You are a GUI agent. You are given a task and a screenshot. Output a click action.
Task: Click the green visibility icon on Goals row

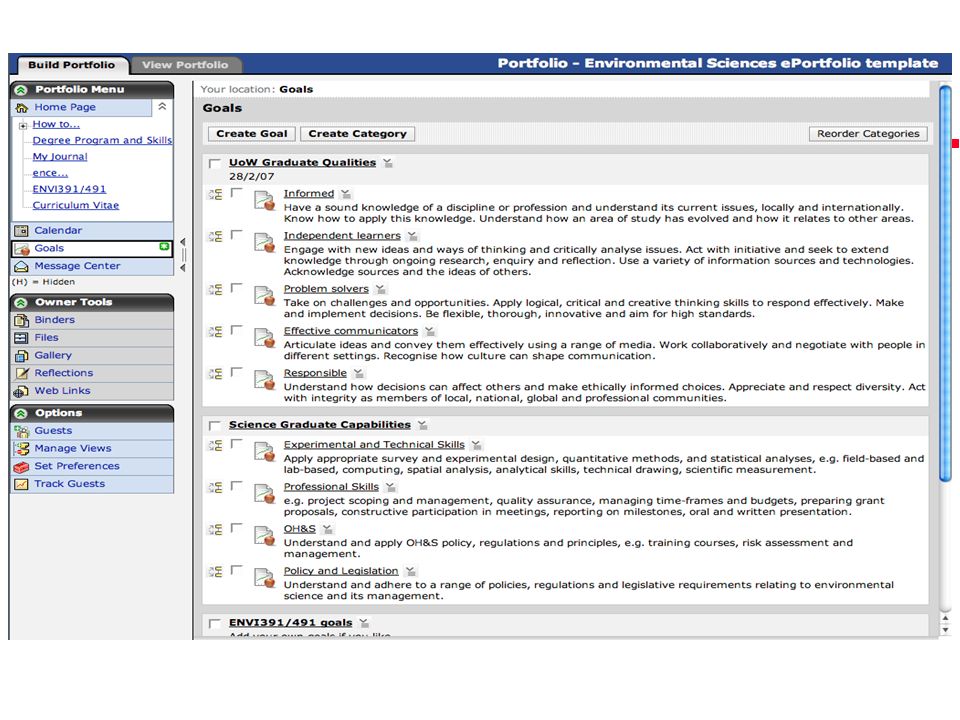point(164,247)
